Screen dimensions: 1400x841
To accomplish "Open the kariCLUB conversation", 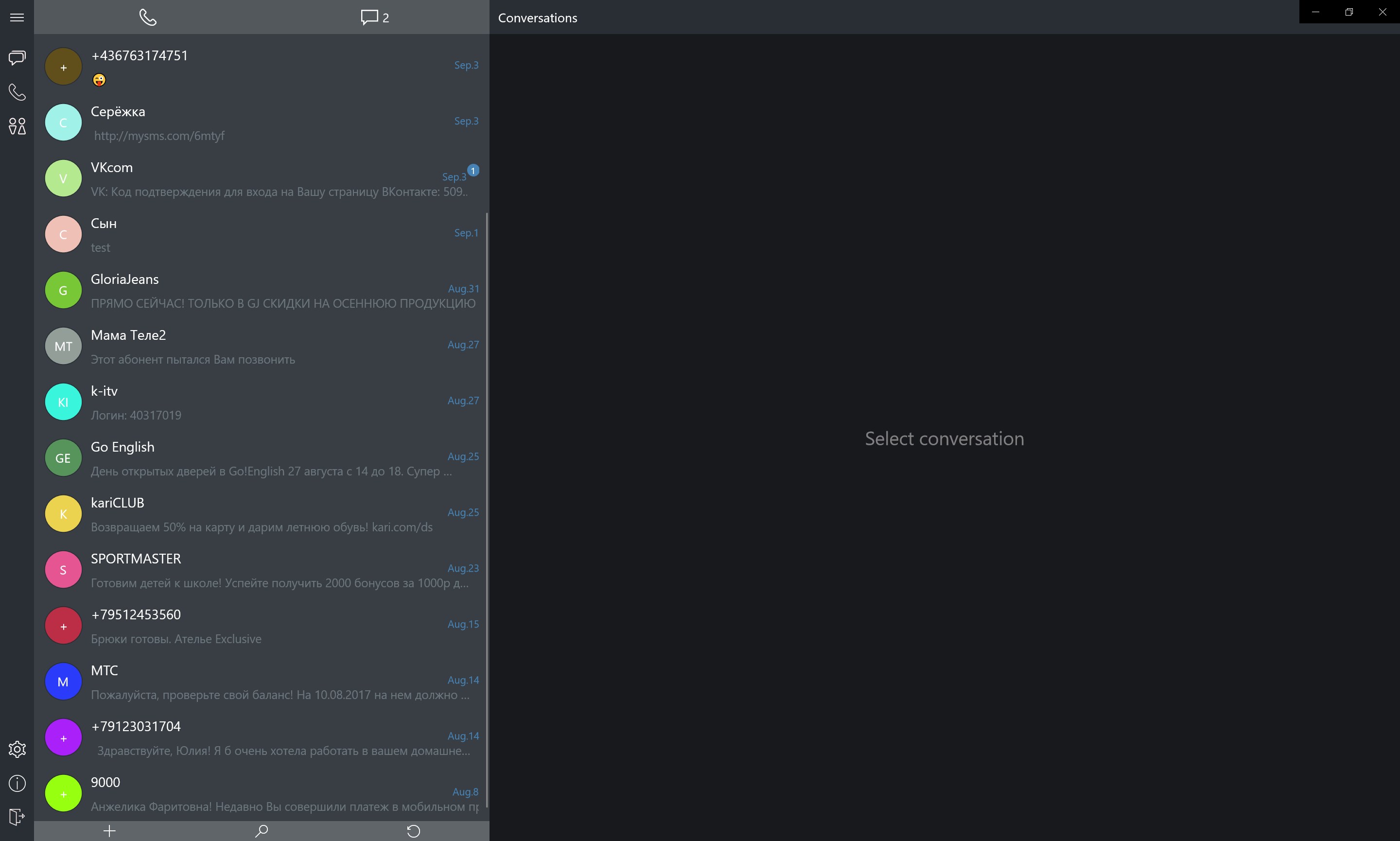I will (x=261, y=513).
